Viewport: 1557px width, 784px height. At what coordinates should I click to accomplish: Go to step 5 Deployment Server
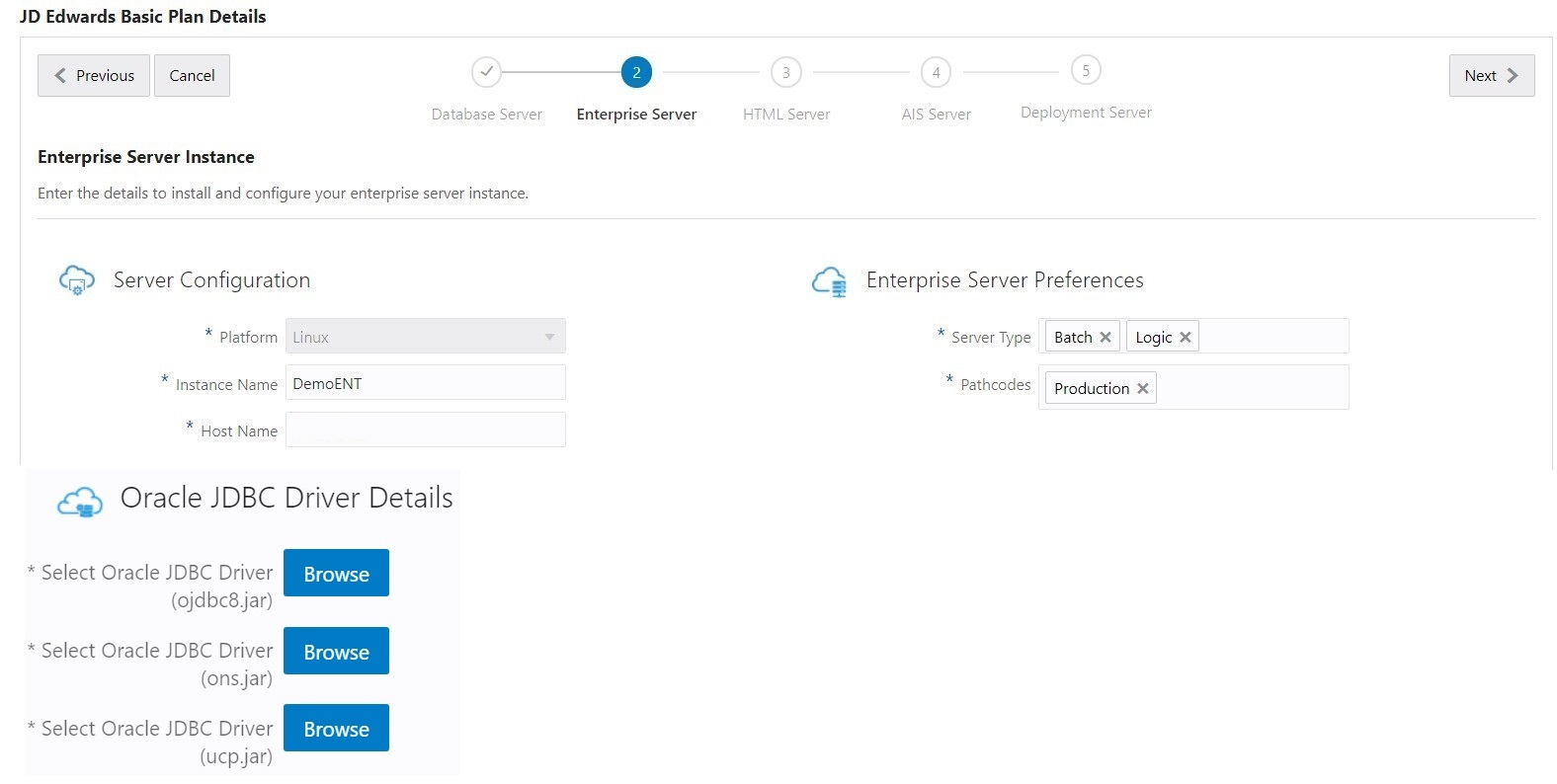point(1086,70)
